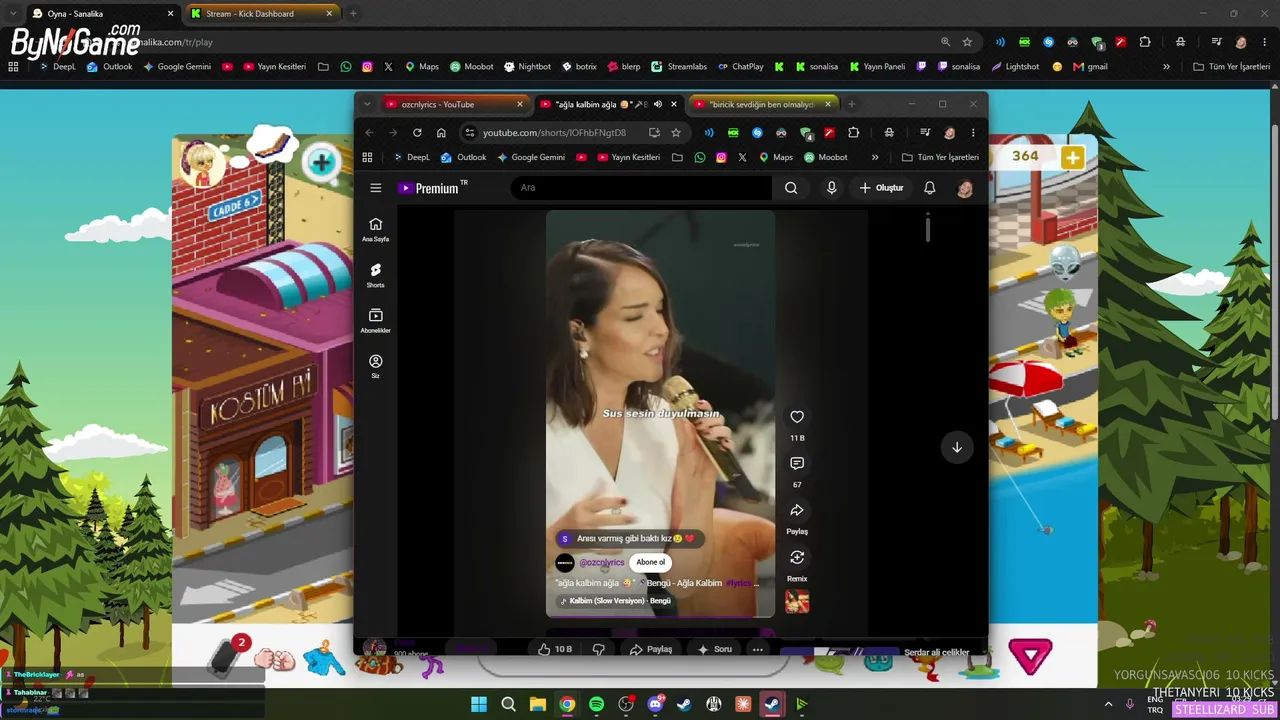Open Instagram bookmark in inner browser

[x=721, y=157]
